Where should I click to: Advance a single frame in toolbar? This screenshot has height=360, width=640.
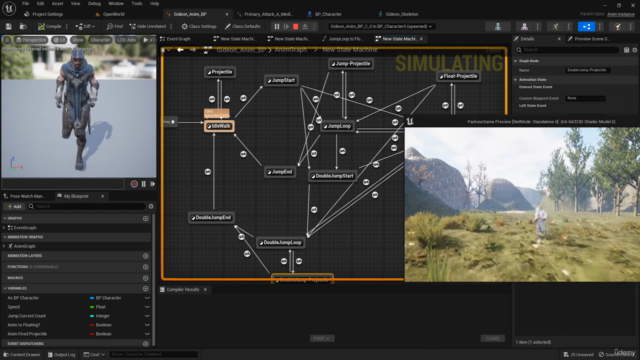click(x=286, y=27)
